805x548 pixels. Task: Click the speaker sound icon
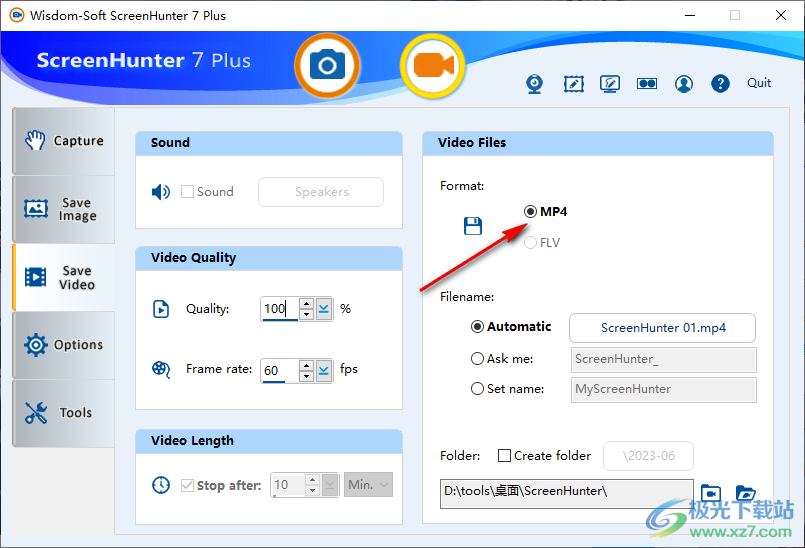tap(161, 192)
